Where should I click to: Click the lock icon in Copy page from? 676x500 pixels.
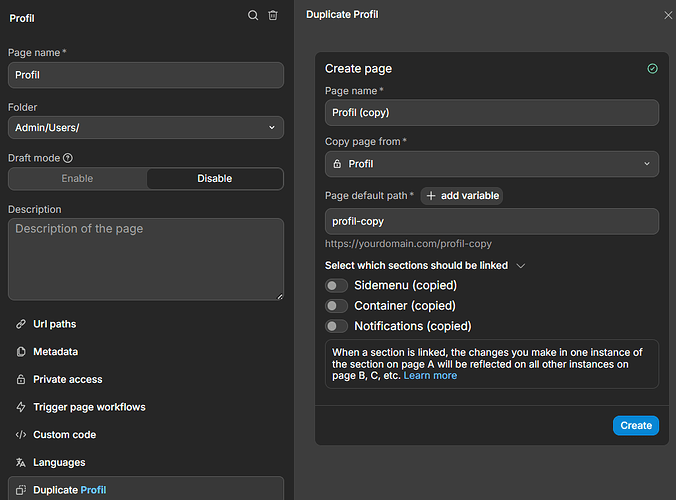(x=337, y=164)
